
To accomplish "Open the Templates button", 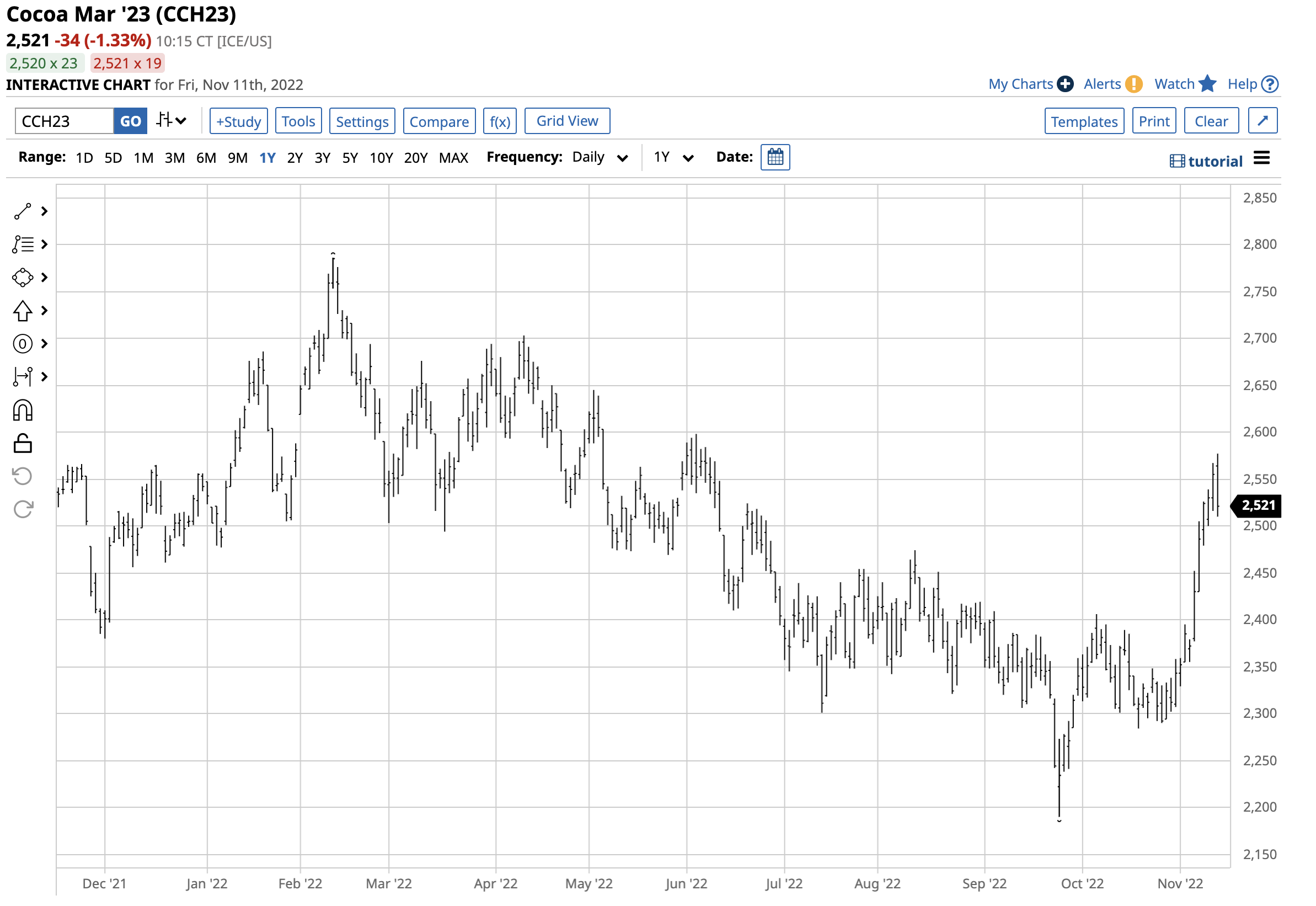I will coord(1086,121).
